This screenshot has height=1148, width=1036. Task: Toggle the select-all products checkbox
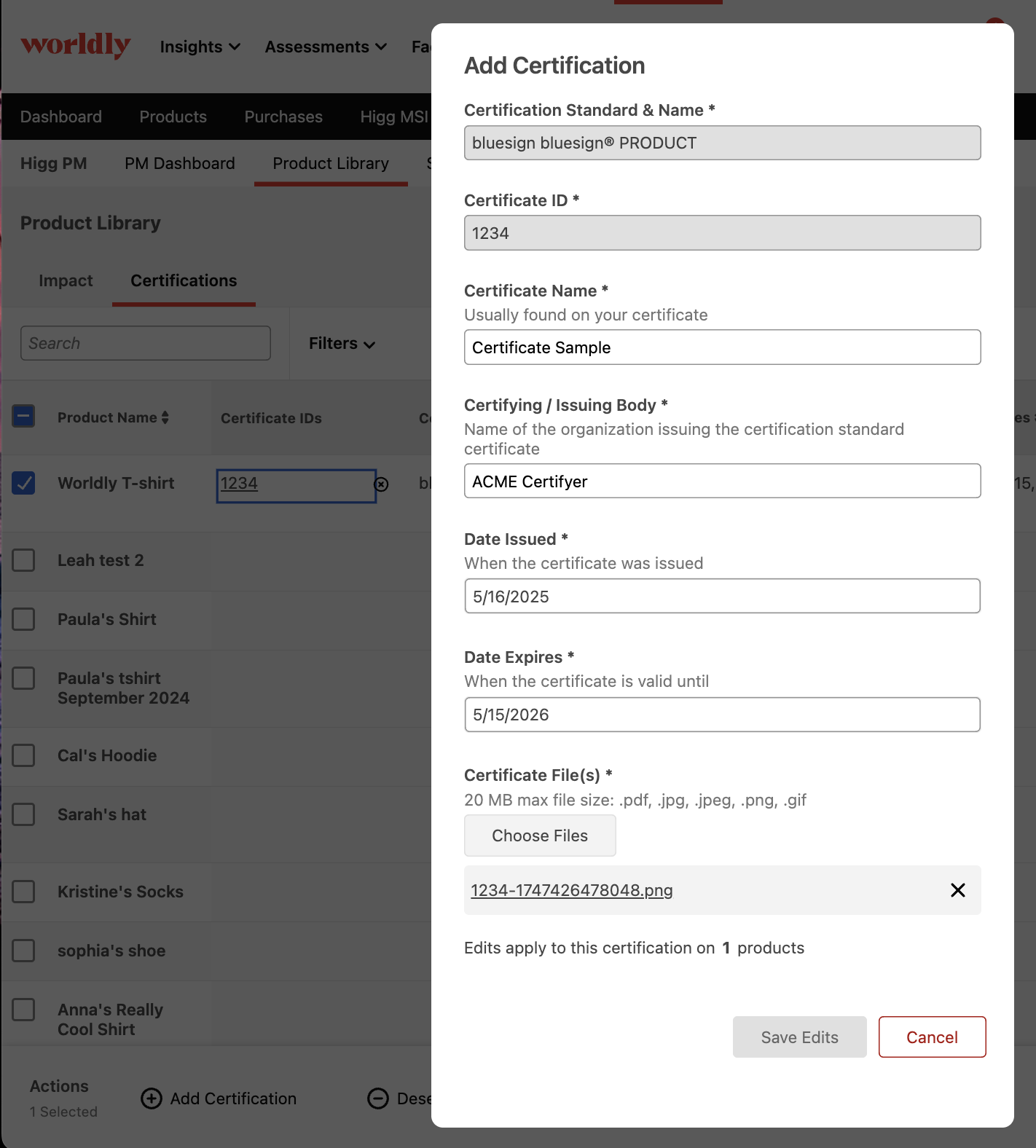pyautogui.click(x=23, y=417)
